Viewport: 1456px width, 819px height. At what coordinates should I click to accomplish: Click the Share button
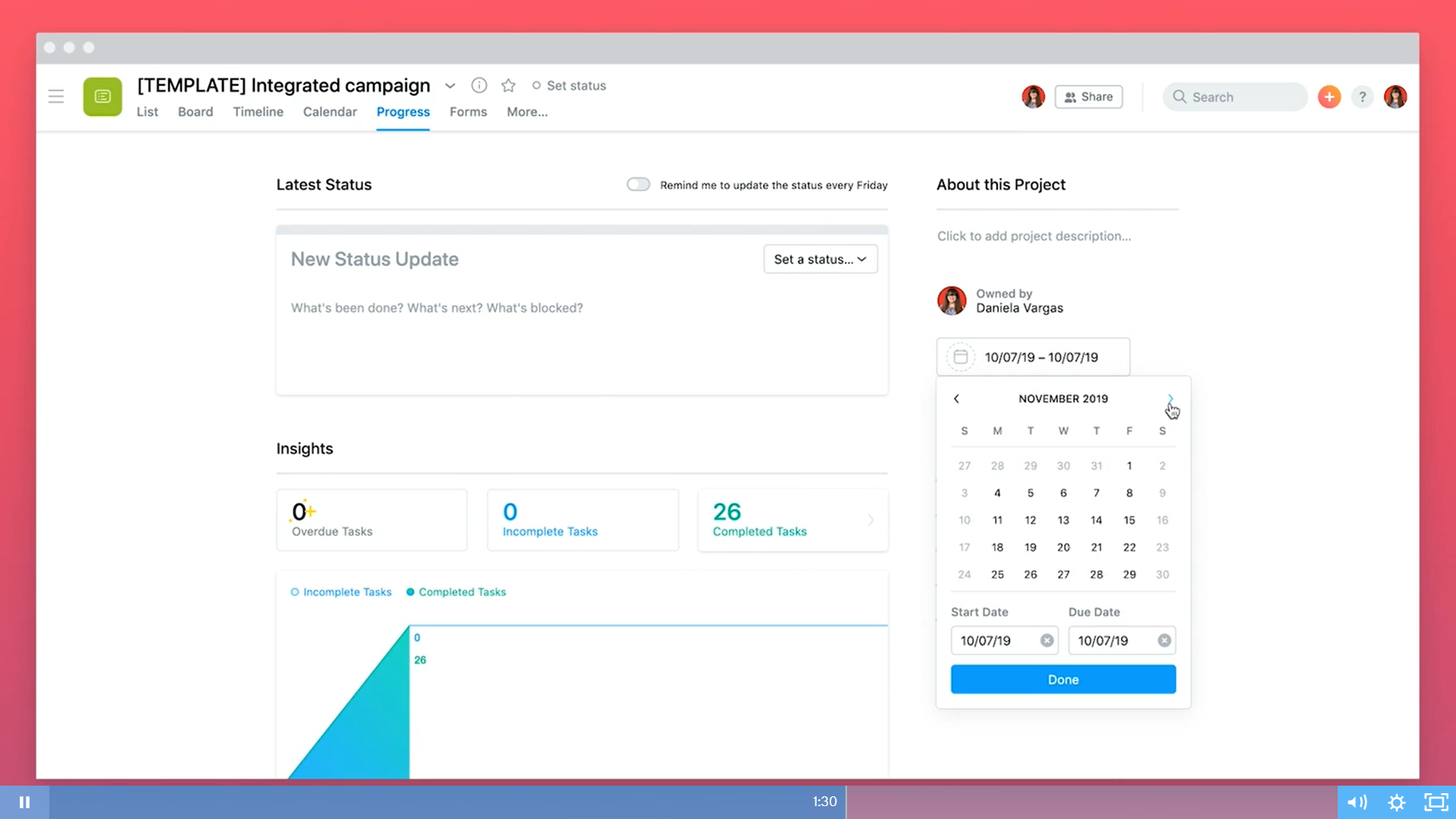(1088, 97)
